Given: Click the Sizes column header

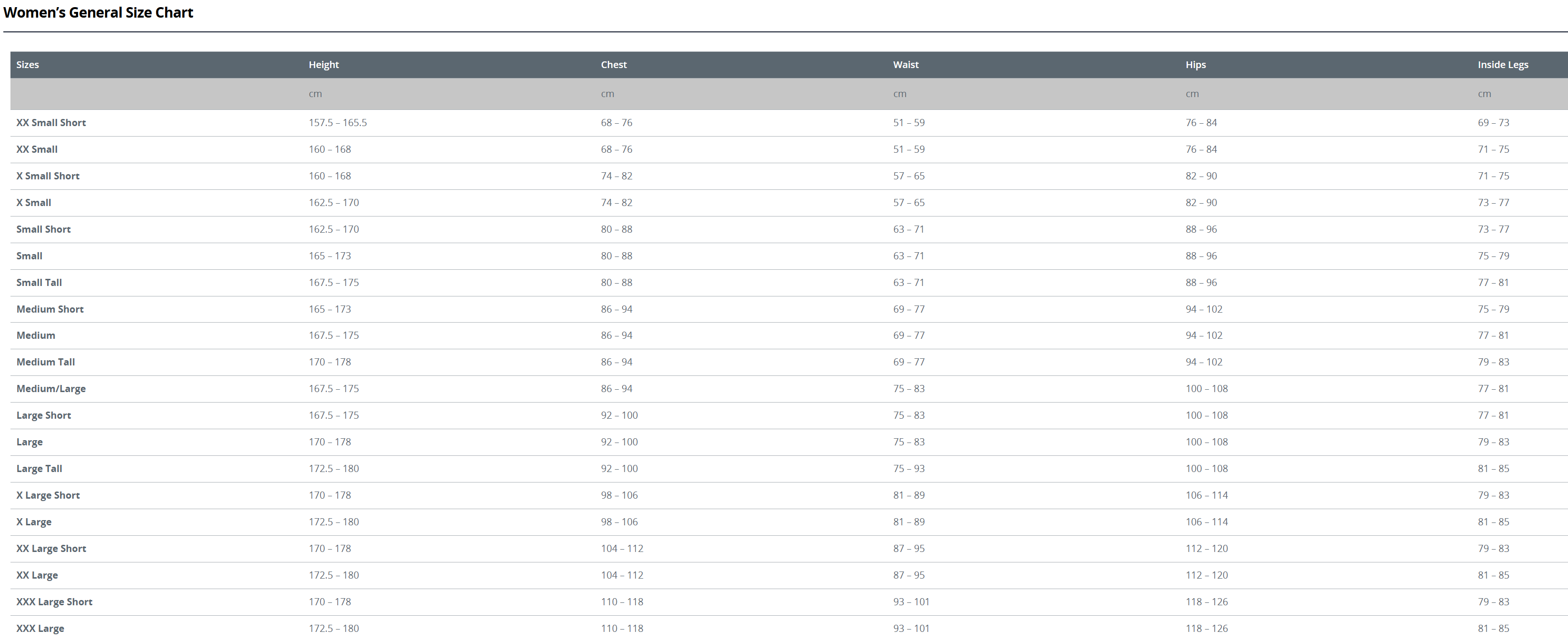Looking at the screenshot, I should 28,65.
